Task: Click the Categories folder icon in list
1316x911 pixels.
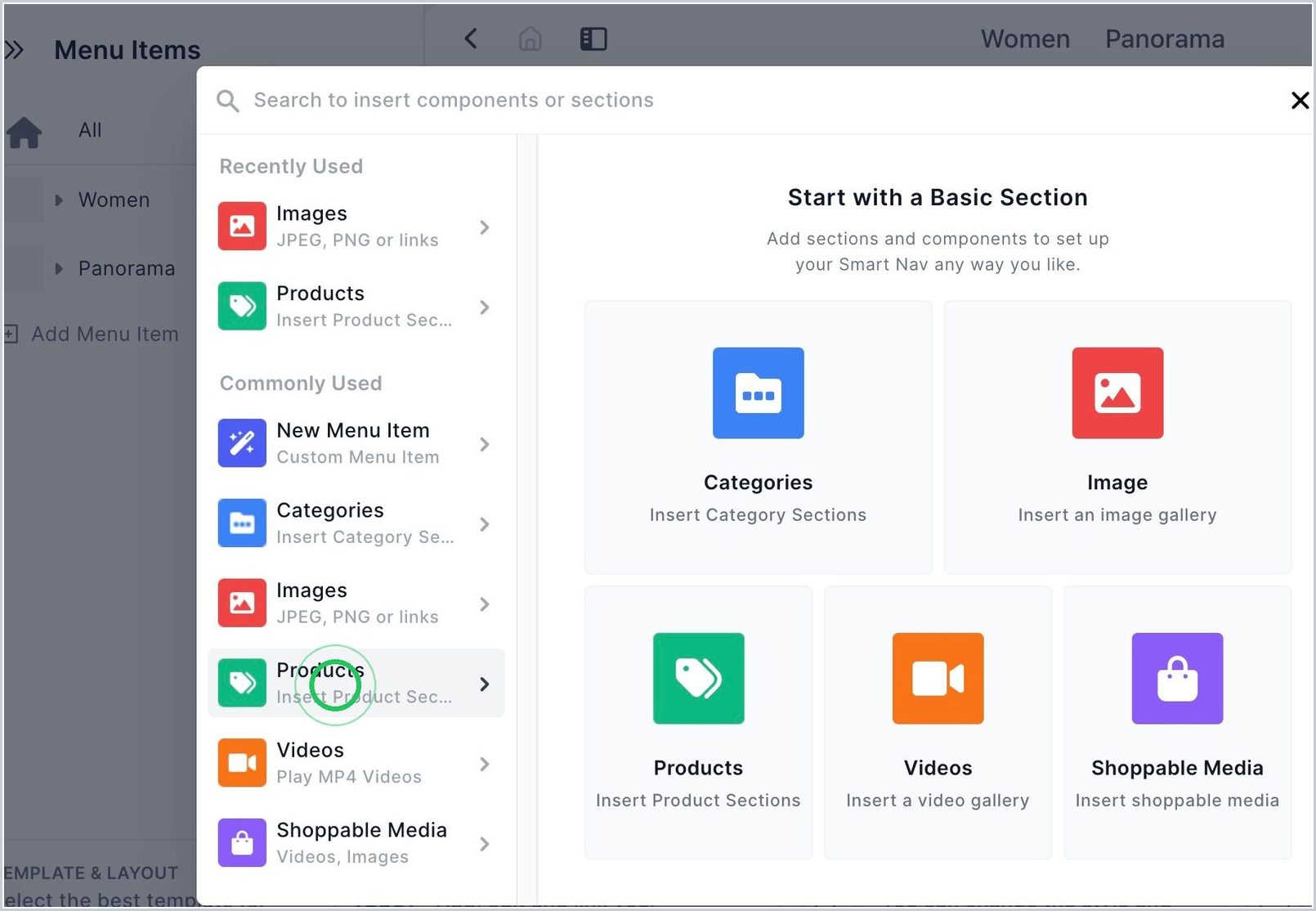Action: pos(242,523)
